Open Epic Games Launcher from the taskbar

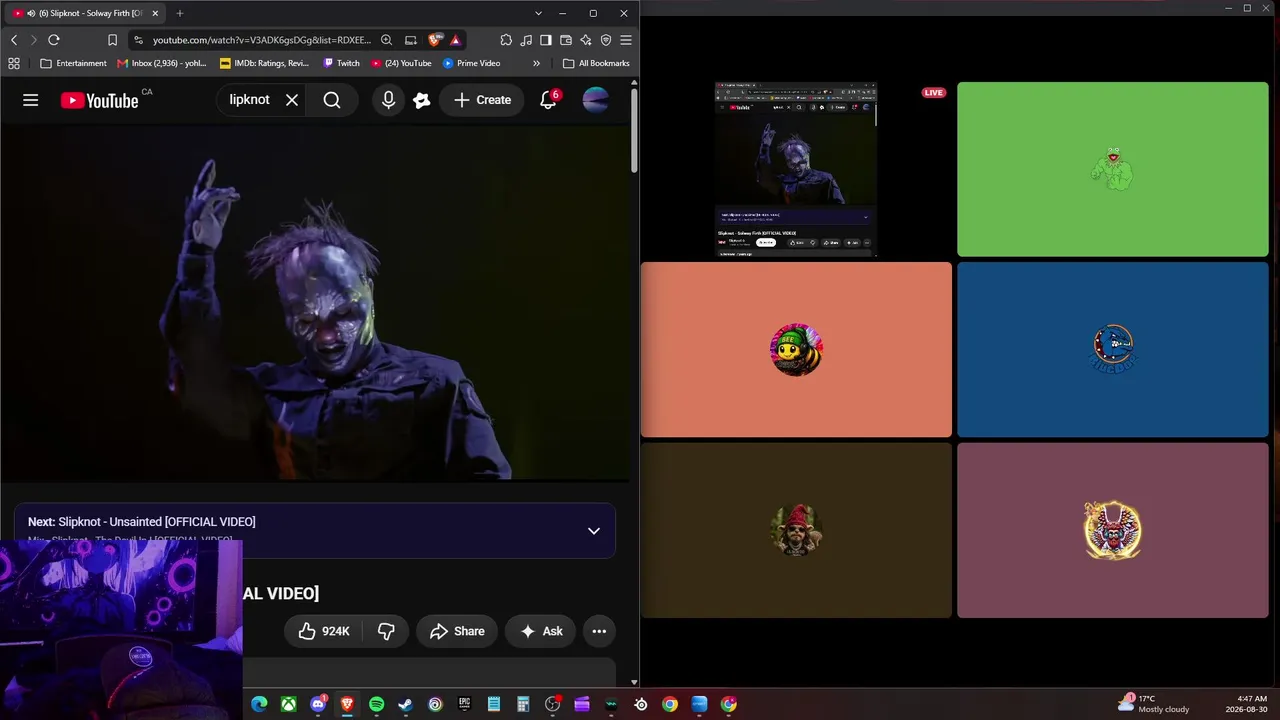[x=464, y=704]
